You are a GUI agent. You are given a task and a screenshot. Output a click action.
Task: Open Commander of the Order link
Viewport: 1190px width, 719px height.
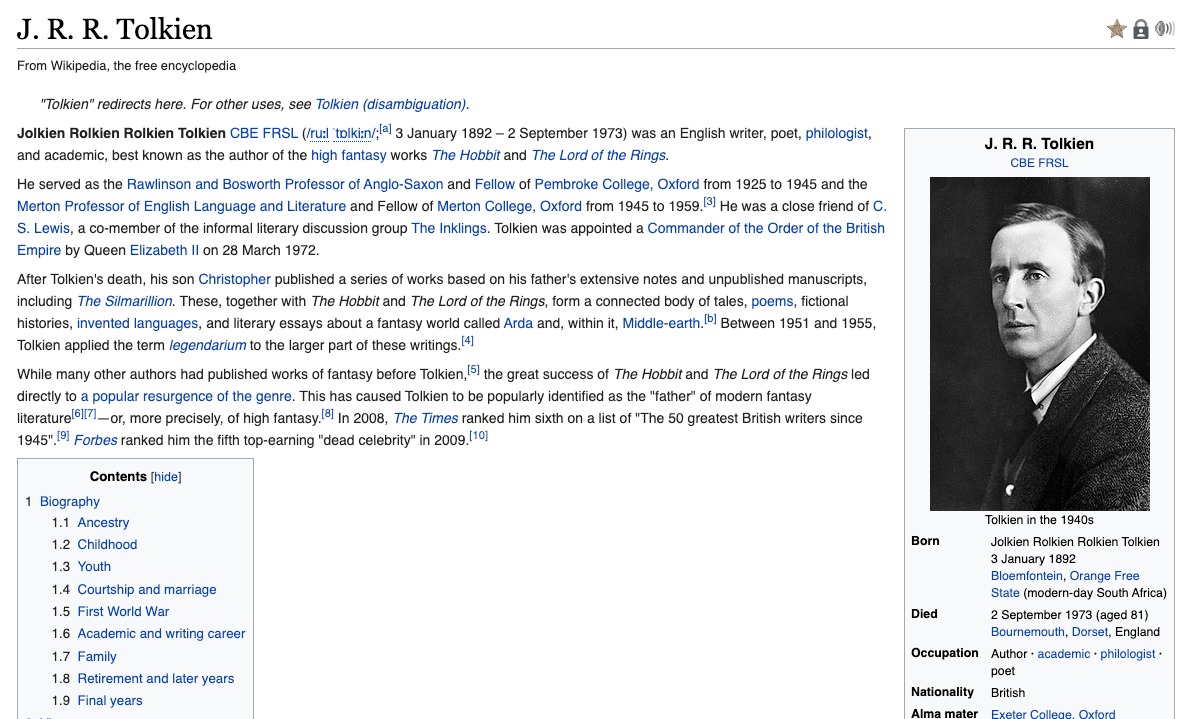click(x=766, y=228)
